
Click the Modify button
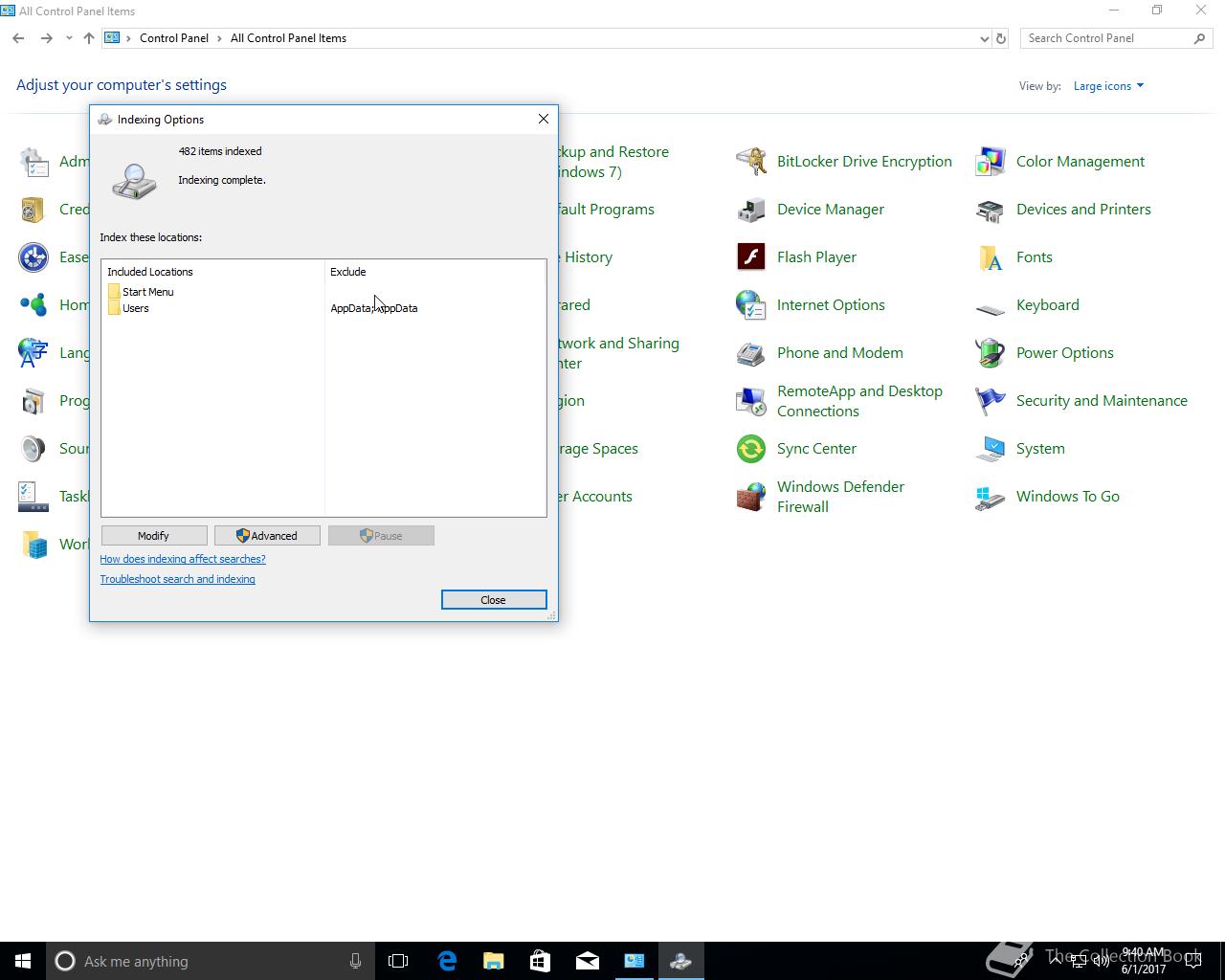pos(153,536)
